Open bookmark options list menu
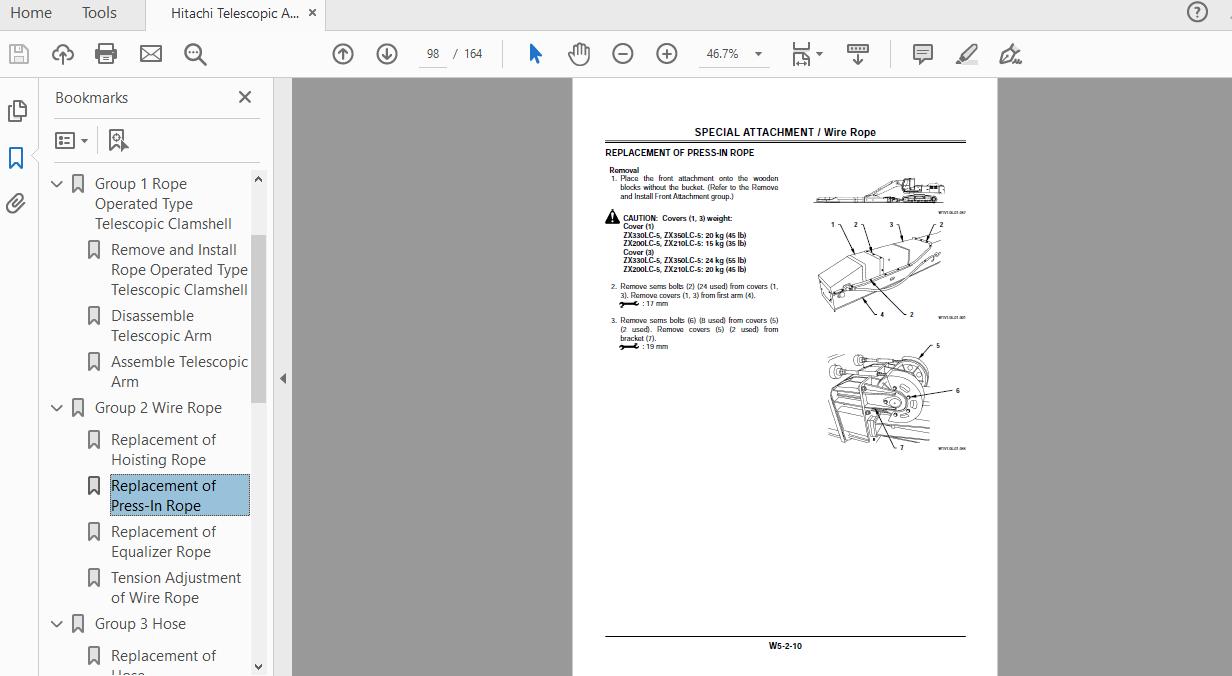 (x=71, y=141)
